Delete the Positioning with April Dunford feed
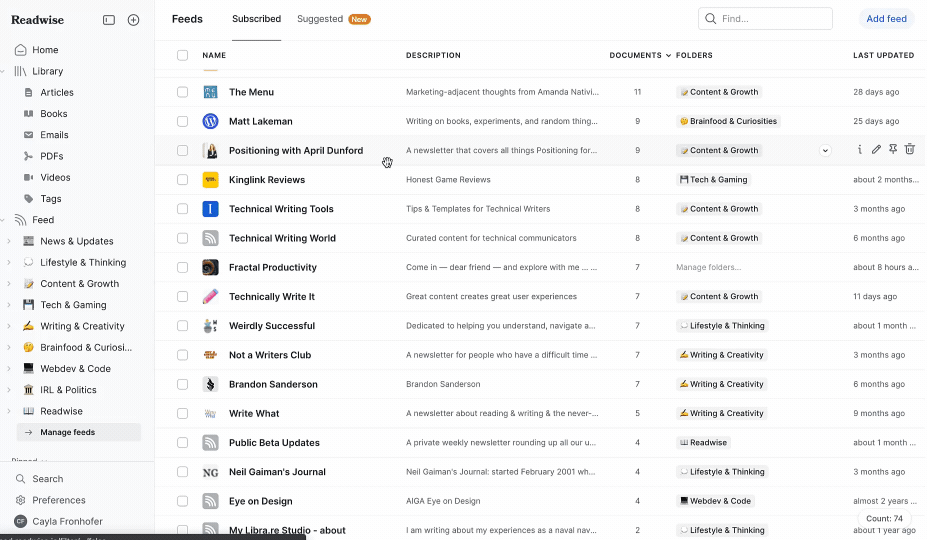The image size is (927, 540). (x=909, y=150)
